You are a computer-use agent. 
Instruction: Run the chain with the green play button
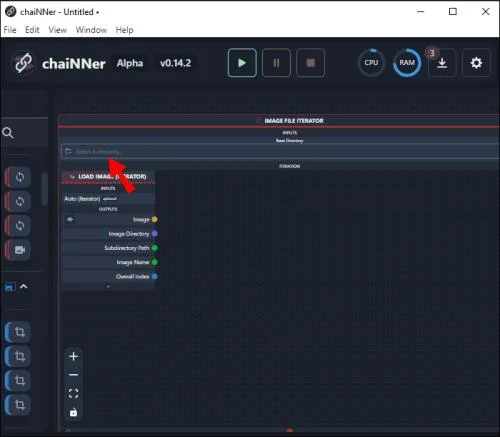coord(242,63)
